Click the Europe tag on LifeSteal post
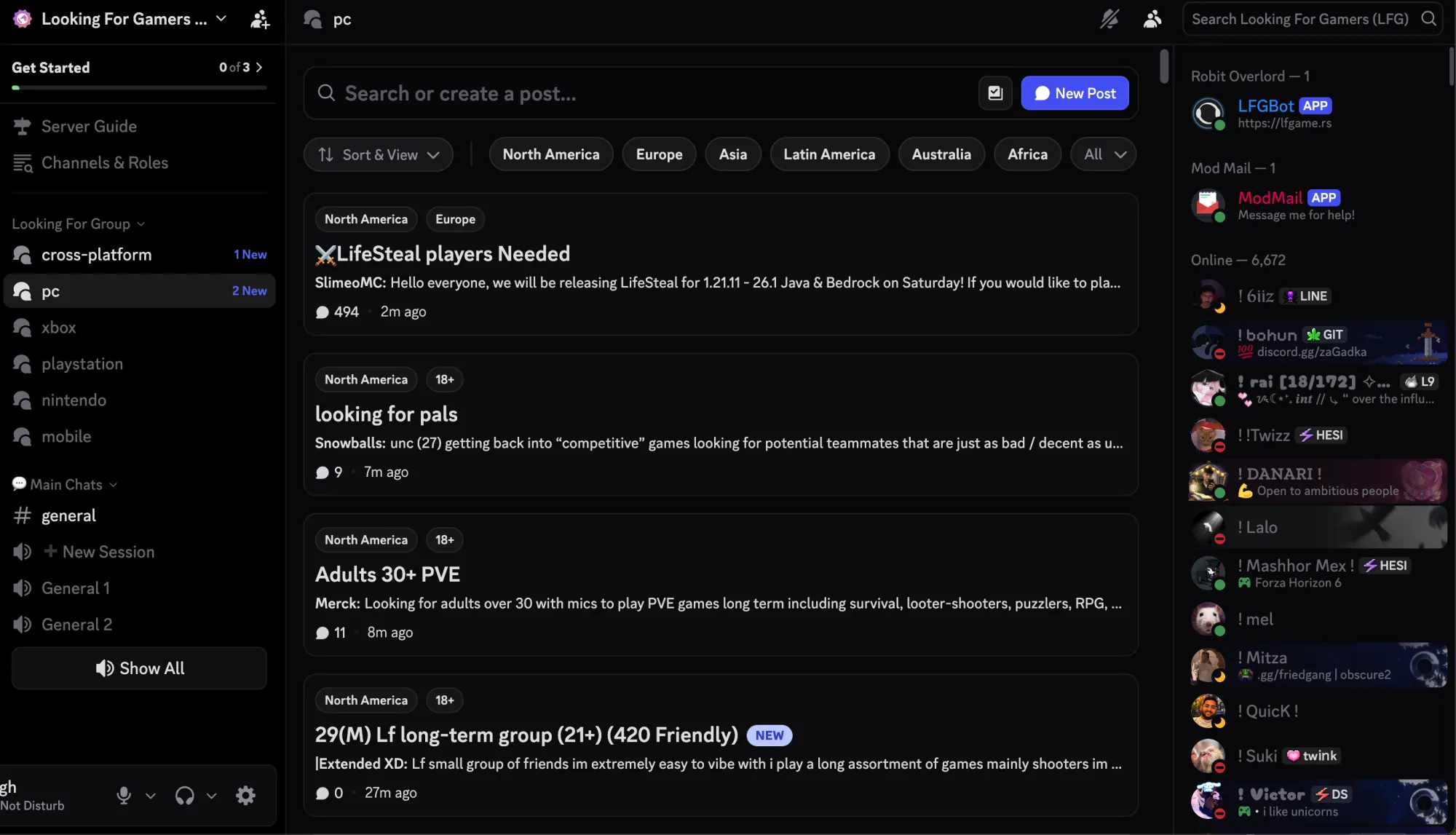This screenshot has width=1456, height=835. tap(455, 219)
